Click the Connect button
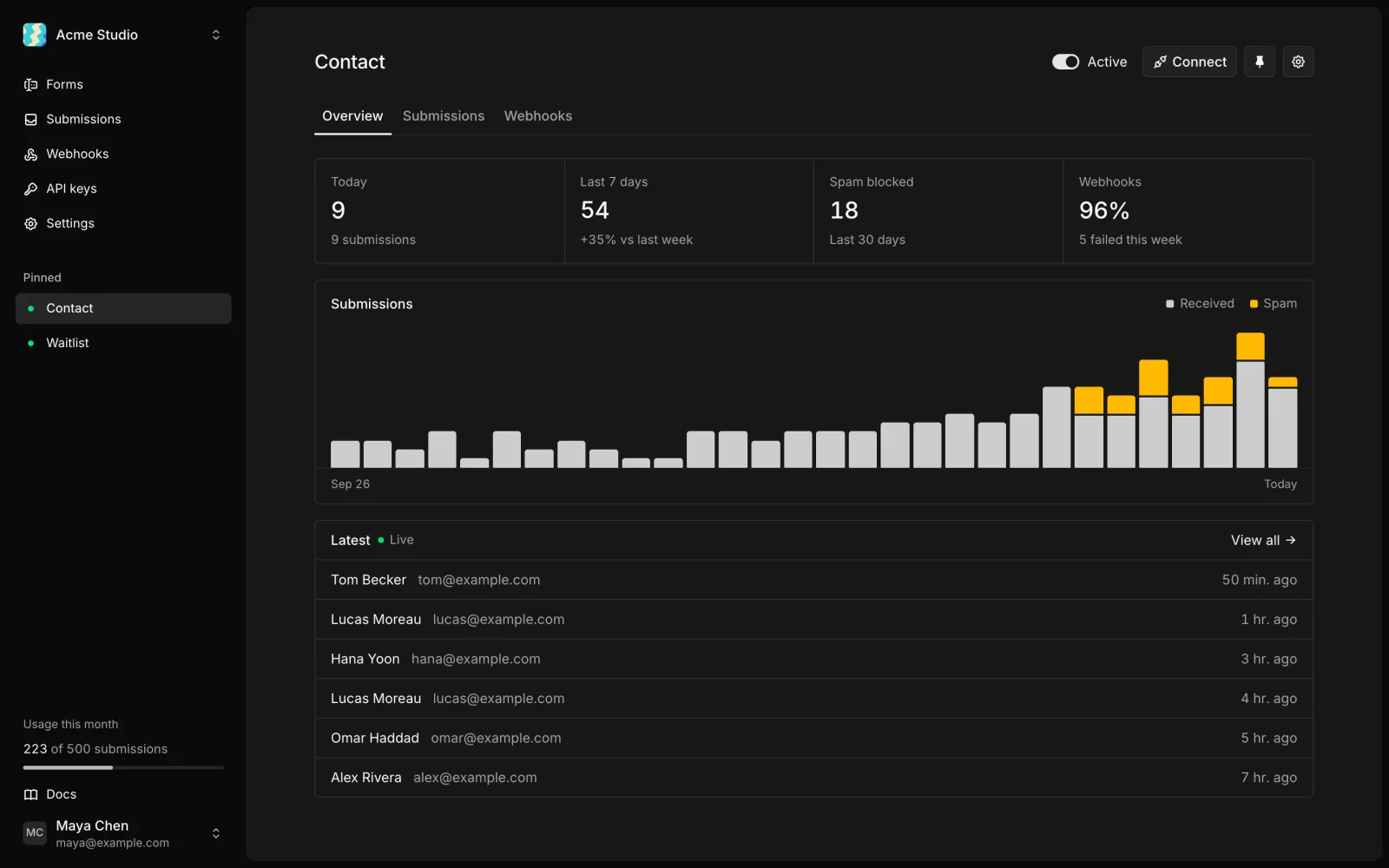 [x=1189, y=62]
